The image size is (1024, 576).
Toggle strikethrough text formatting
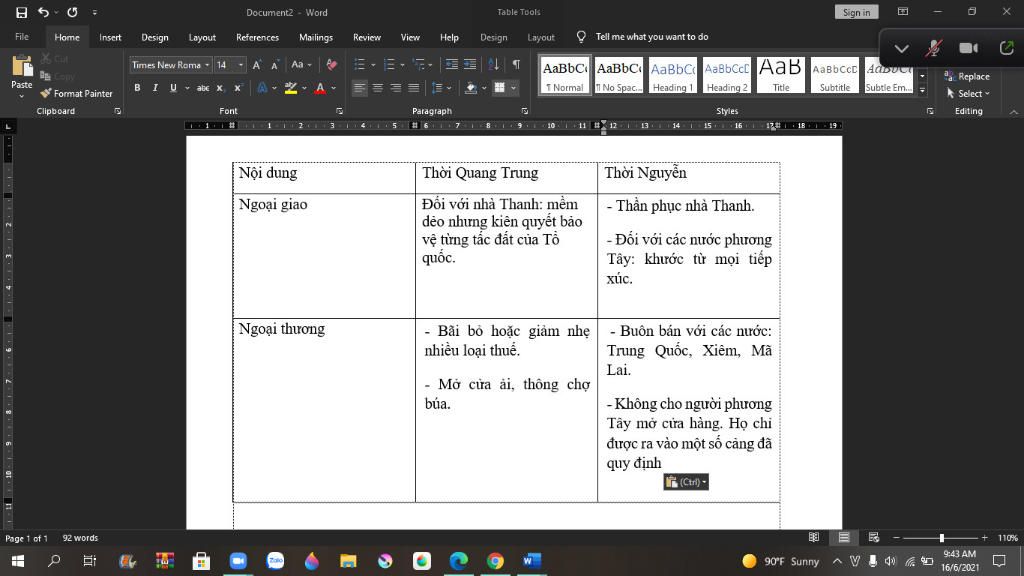(x=203, y=88)
